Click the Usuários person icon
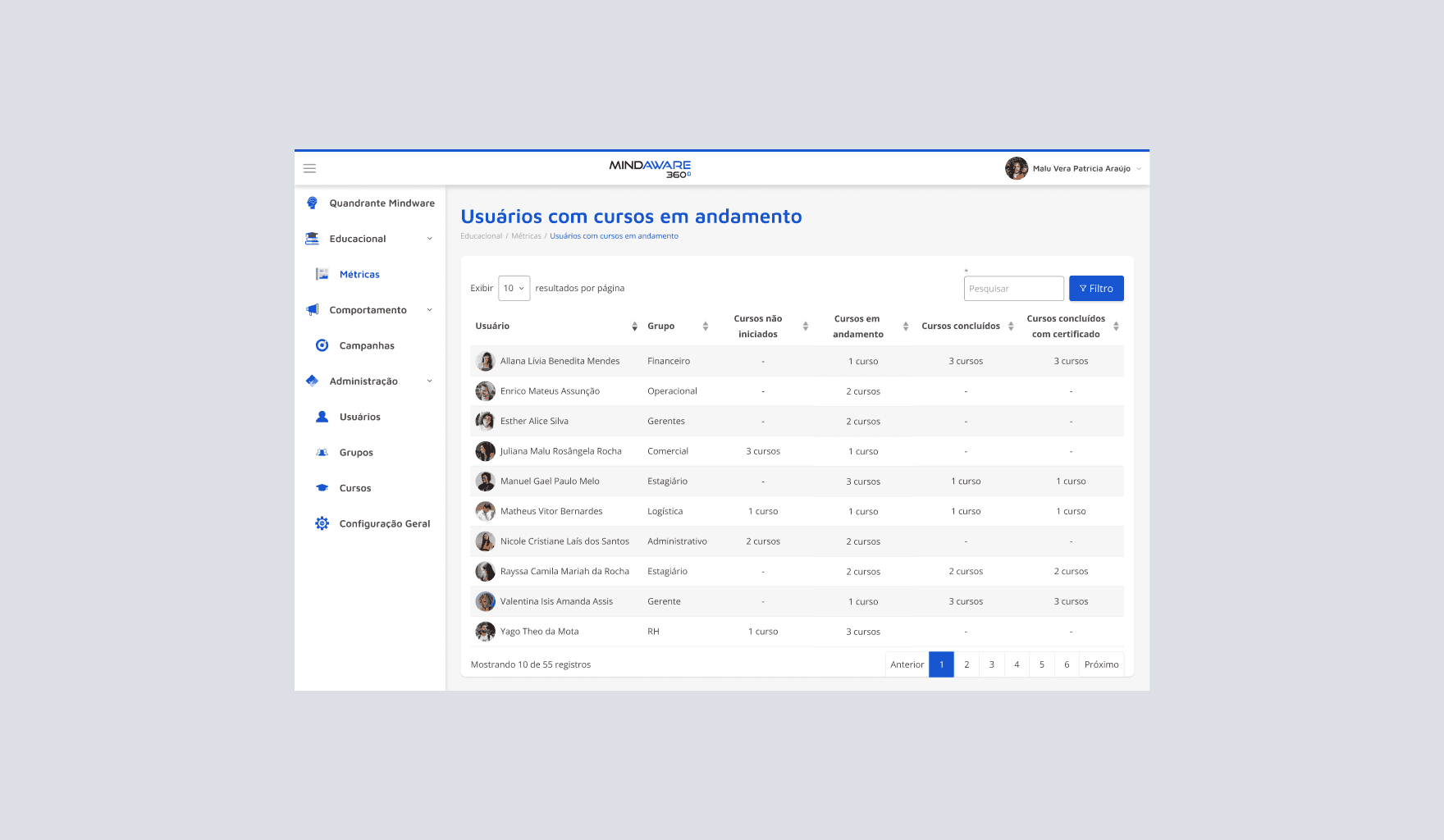The image size is (1444, 840). 322,417
